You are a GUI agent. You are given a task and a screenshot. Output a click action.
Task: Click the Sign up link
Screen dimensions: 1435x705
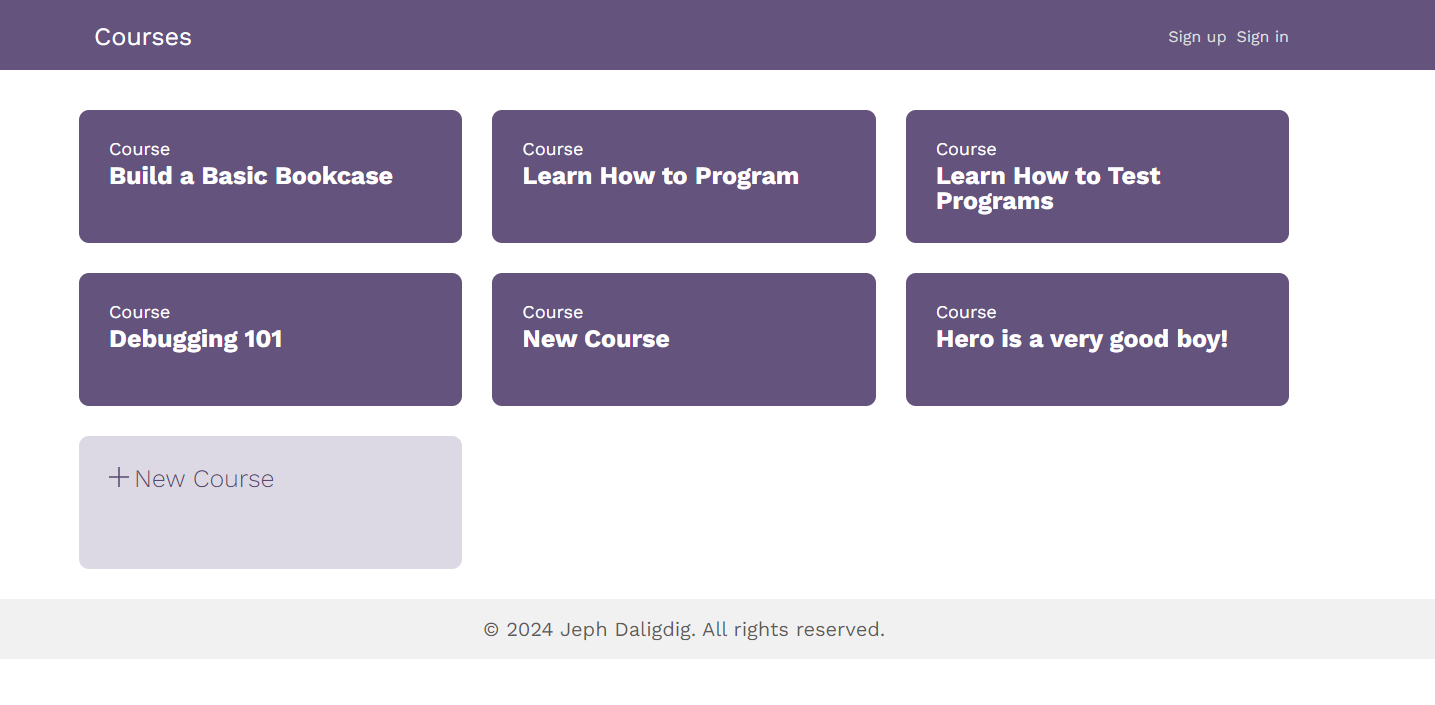(x=1197, y=37)
